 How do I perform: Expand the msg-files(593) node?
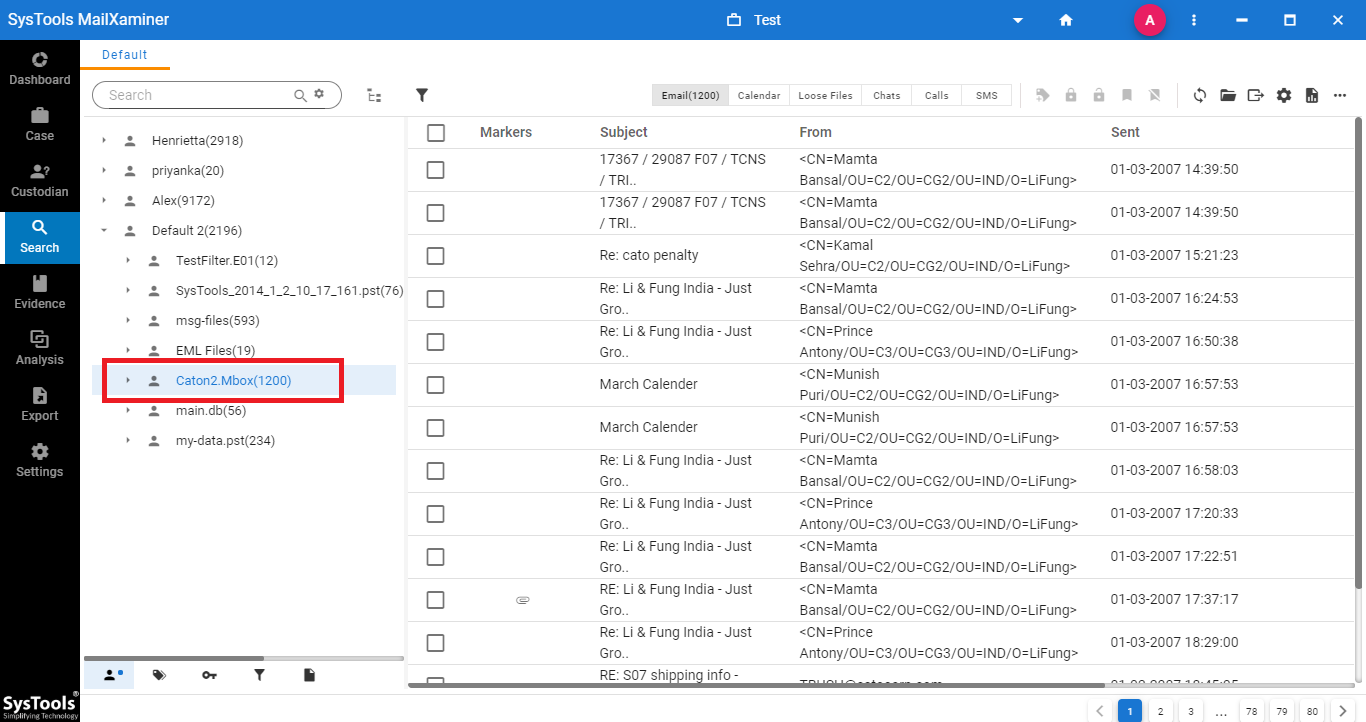click(128, 321)
